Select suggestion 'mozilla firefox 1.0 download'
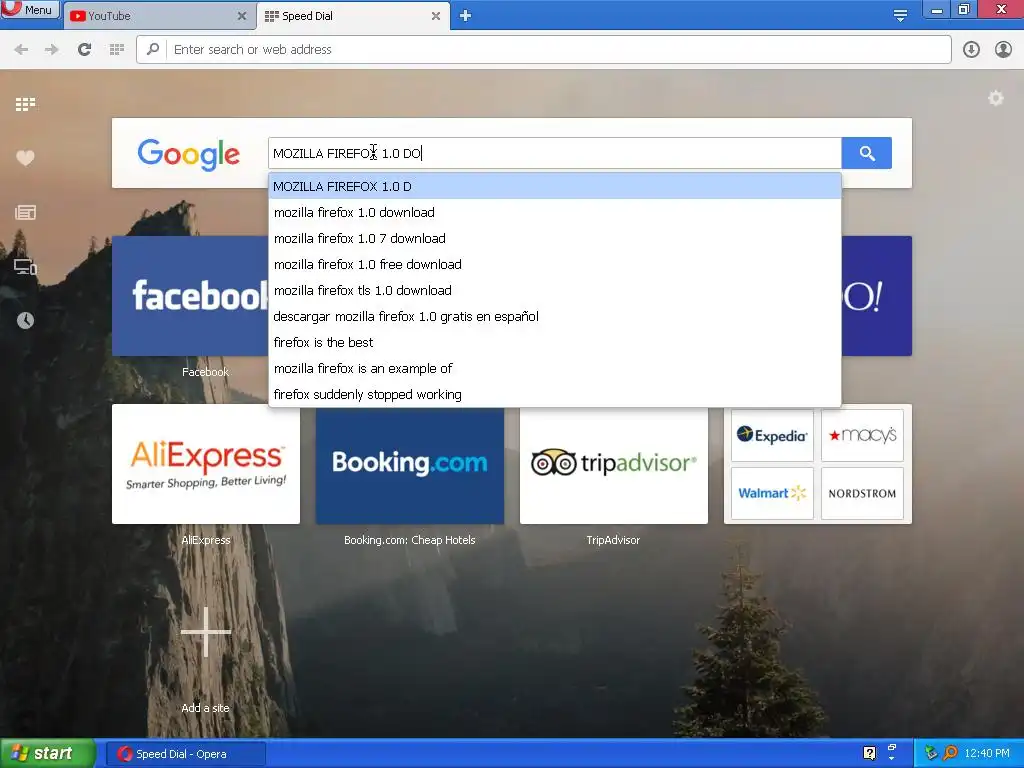Viewport: 1024px width, 768px height. pyautogui.click(x=554, y=212)
